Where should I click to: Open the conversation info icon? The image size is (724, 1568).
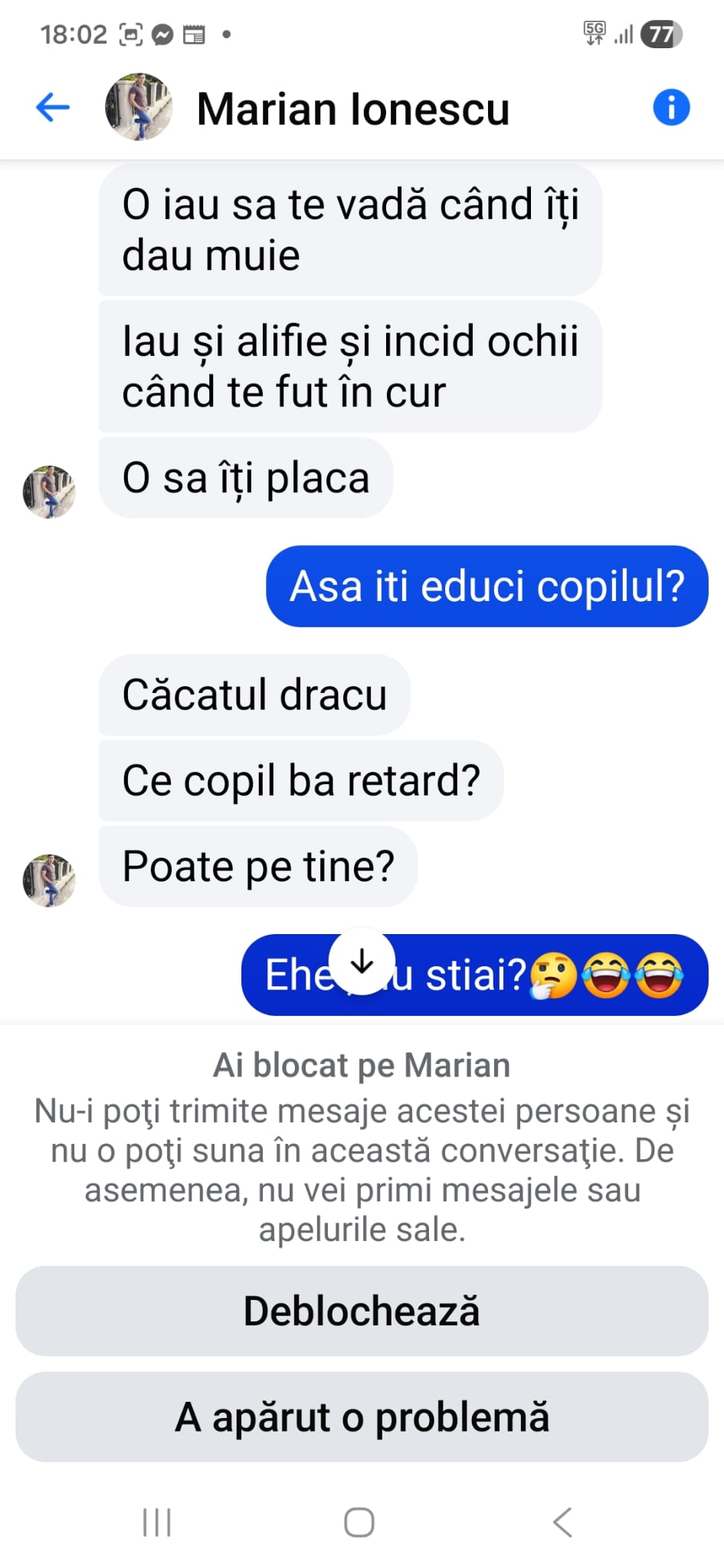671,107
